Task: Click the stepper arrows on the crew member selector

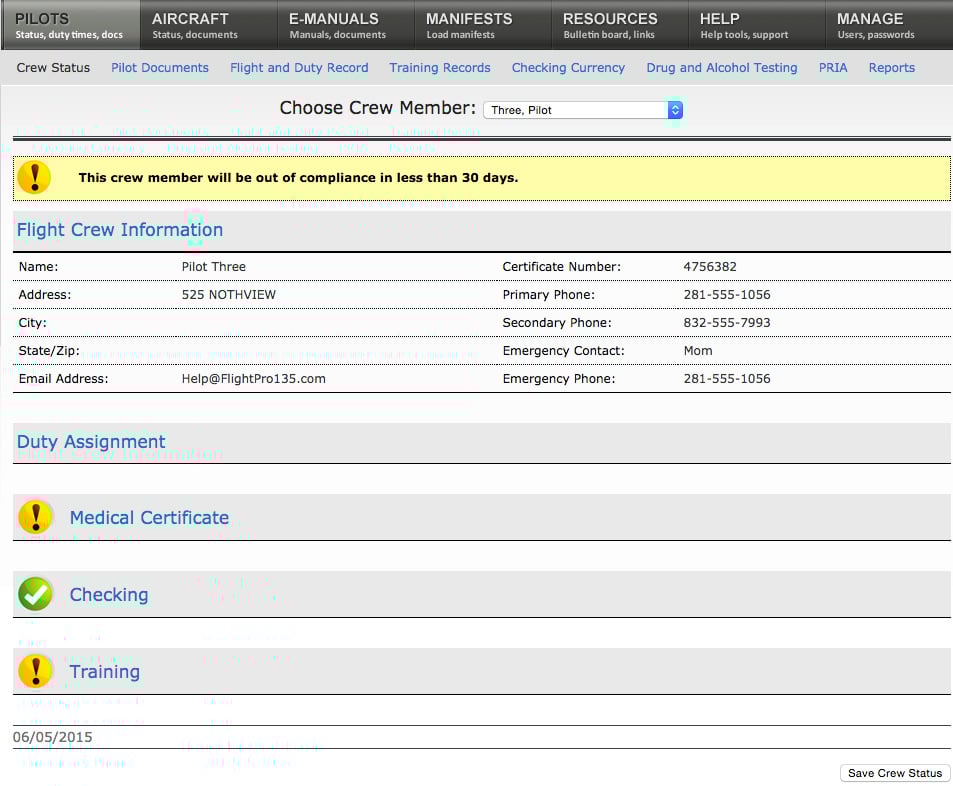Action: tap(676, 110)
